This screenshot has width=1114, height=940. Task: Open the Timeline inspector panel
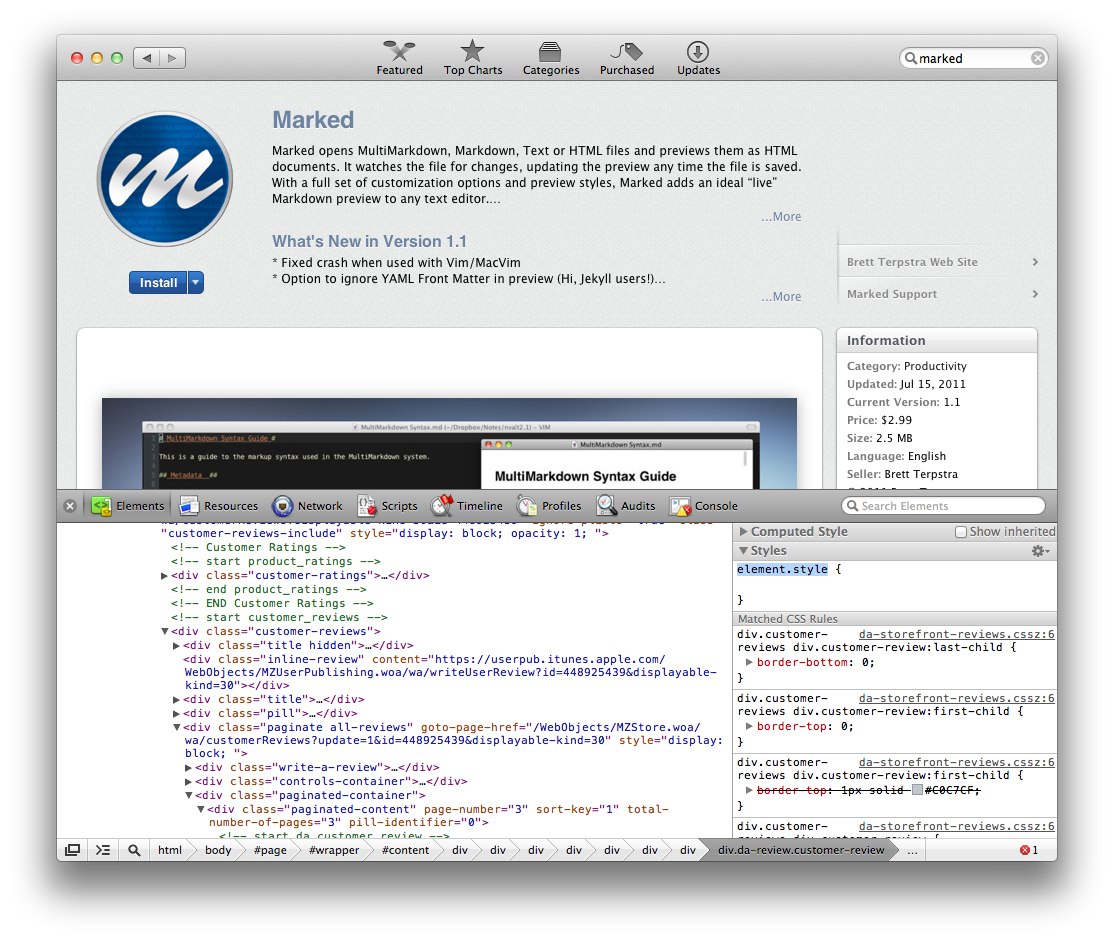pos(467,506)
